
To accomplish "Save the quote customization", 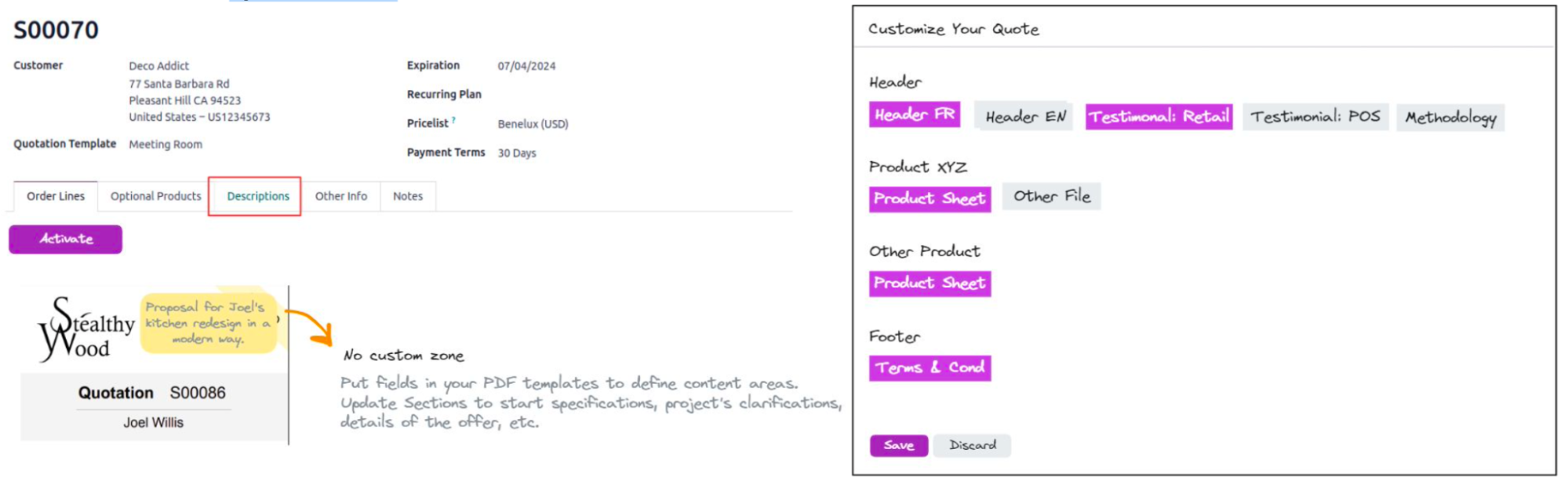I will point(898,445).
